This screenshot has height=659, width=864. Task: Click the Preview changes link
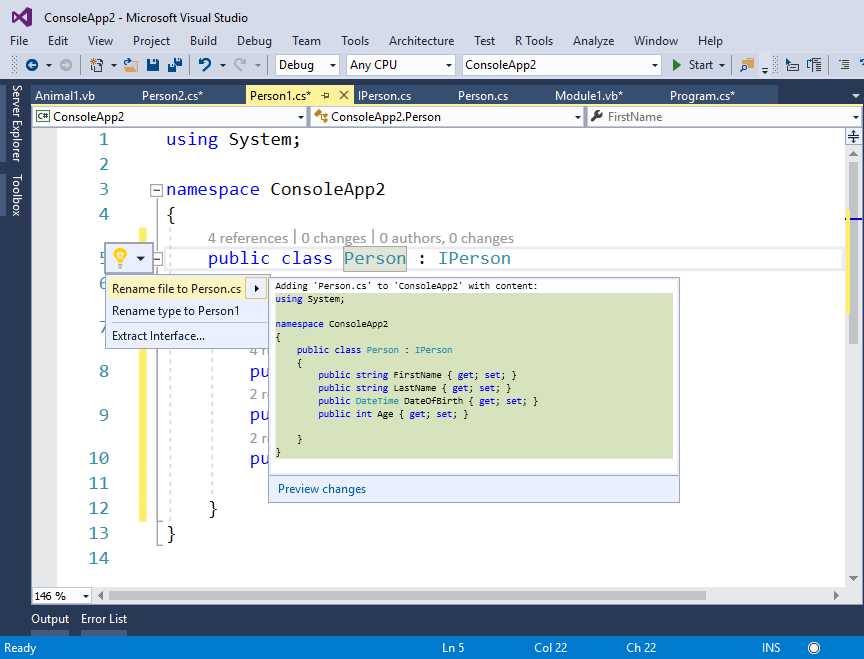coord(322,489)
